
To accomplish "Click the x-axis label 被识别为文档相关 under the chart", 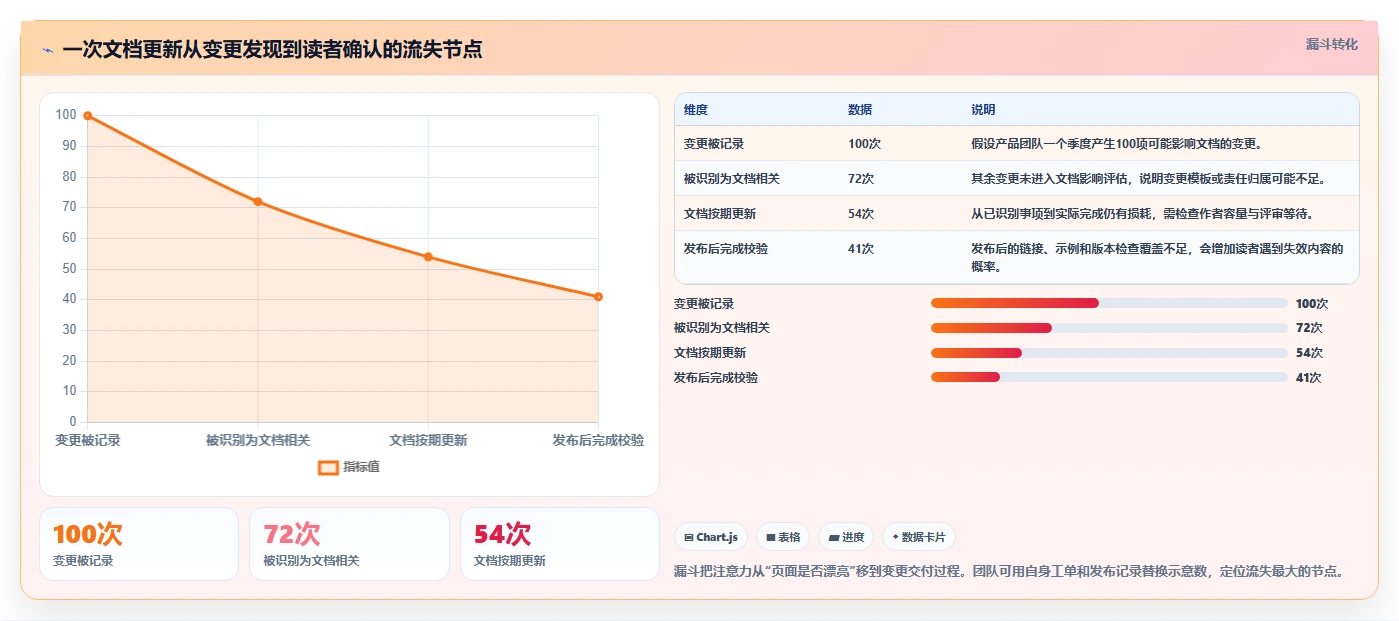I will click(258, 440).
